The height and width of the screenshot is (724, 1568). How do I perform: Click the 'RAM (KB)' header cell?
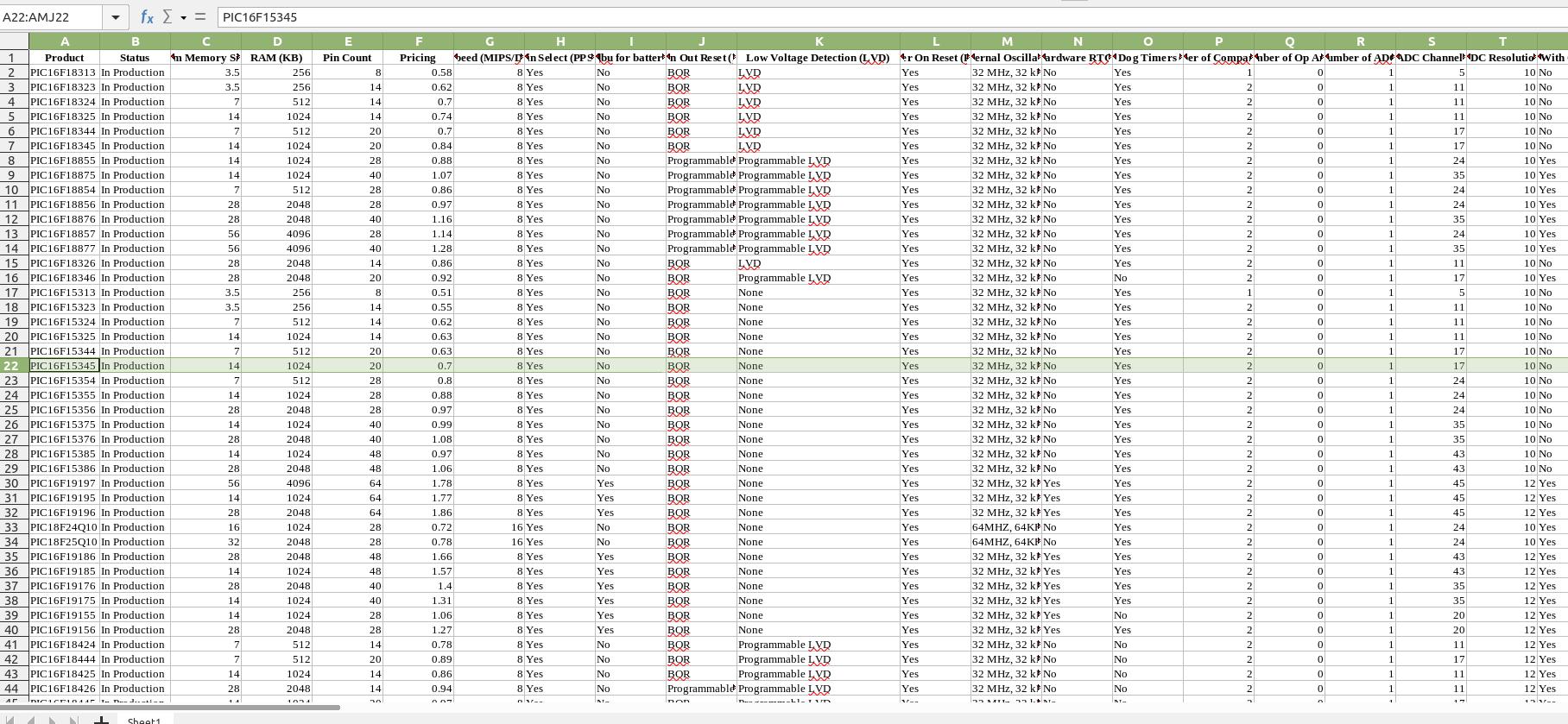[276, 57]
